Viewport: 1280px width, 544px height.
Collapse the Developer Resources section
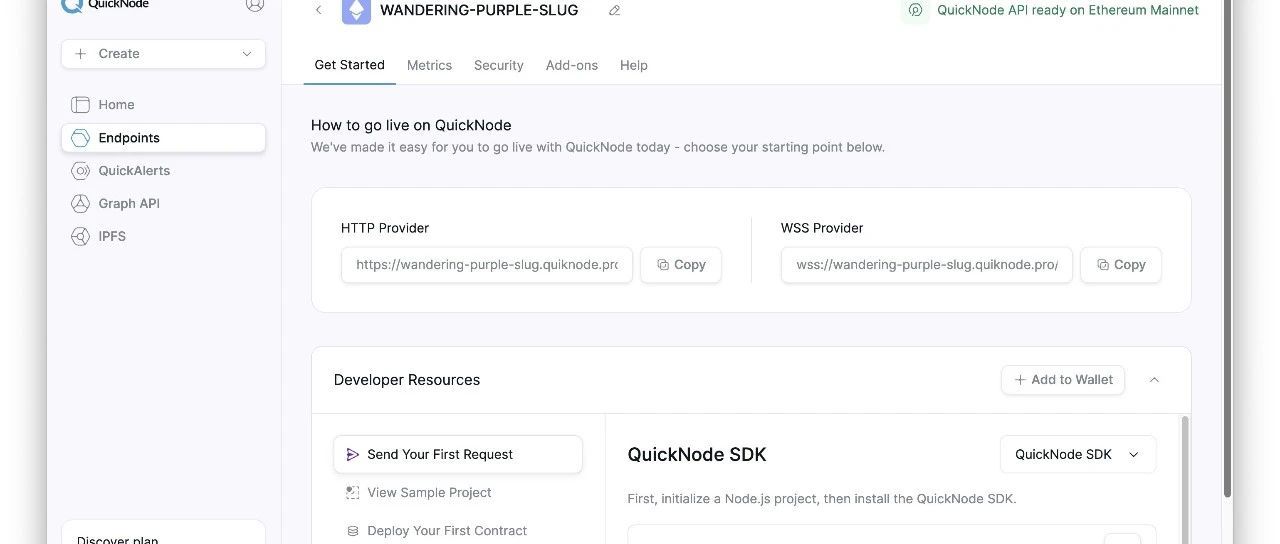click(x=1154, y=380)
